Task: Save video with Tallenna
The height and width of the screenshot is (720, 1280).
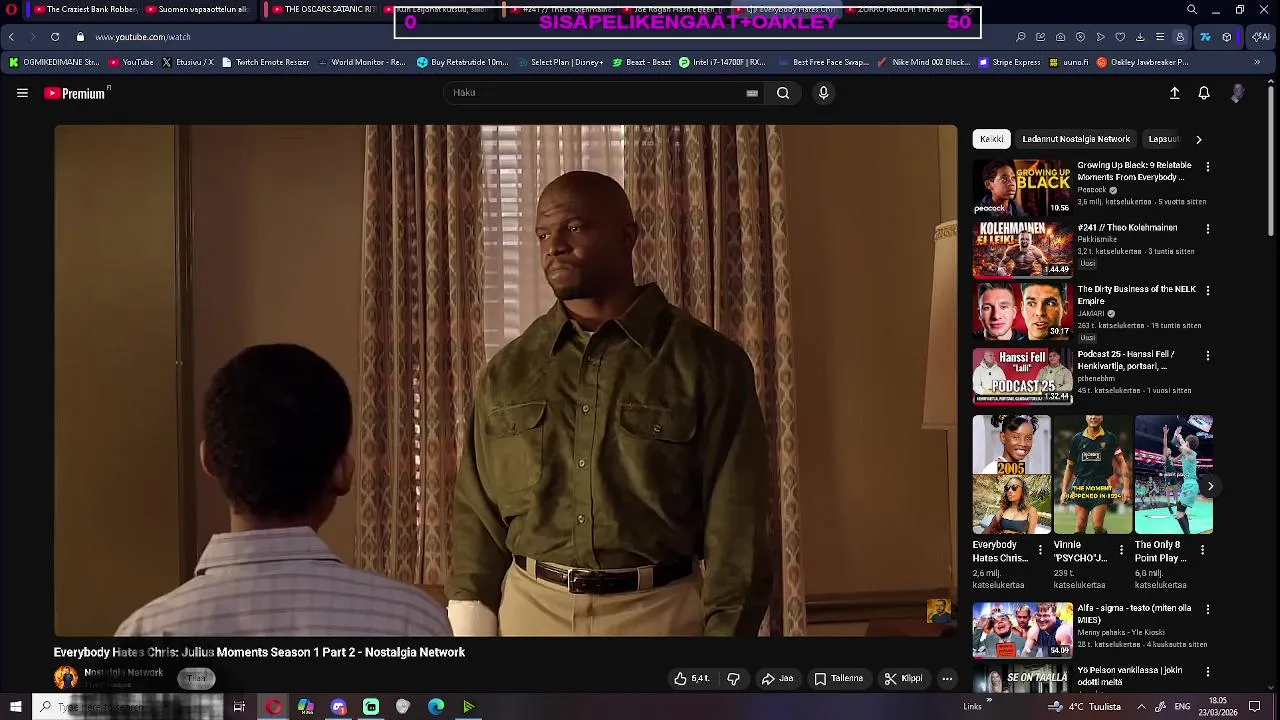Action: (x=838, y=679)
